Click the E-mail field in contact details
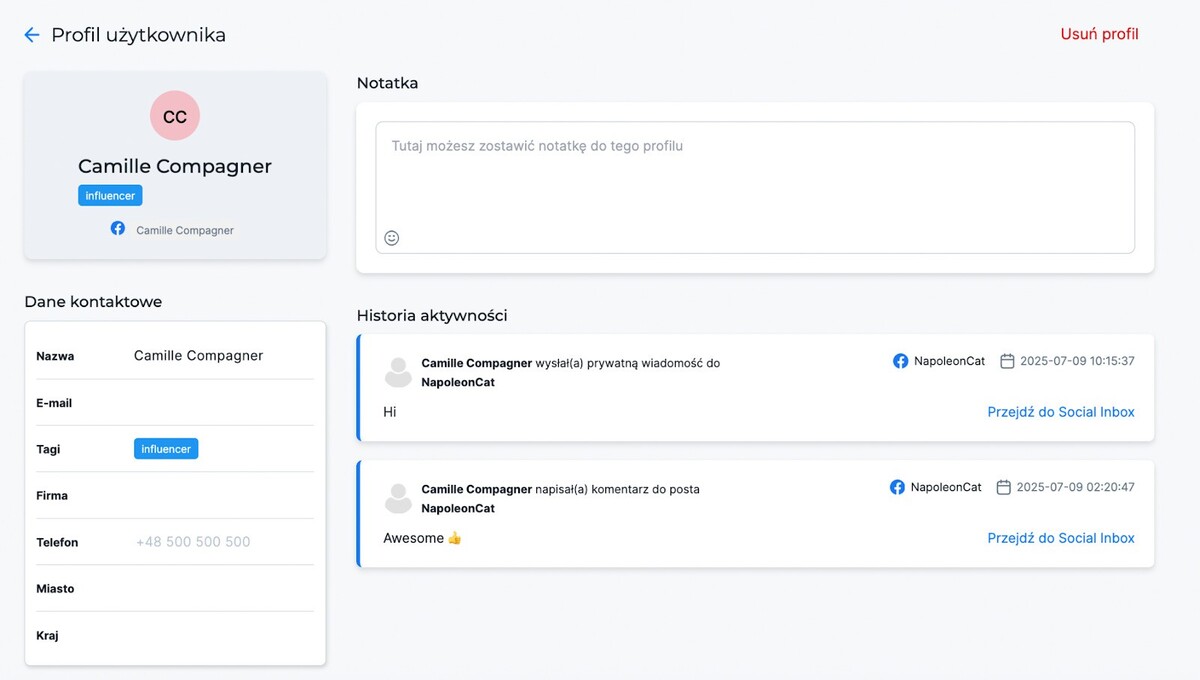 point(222,403)
